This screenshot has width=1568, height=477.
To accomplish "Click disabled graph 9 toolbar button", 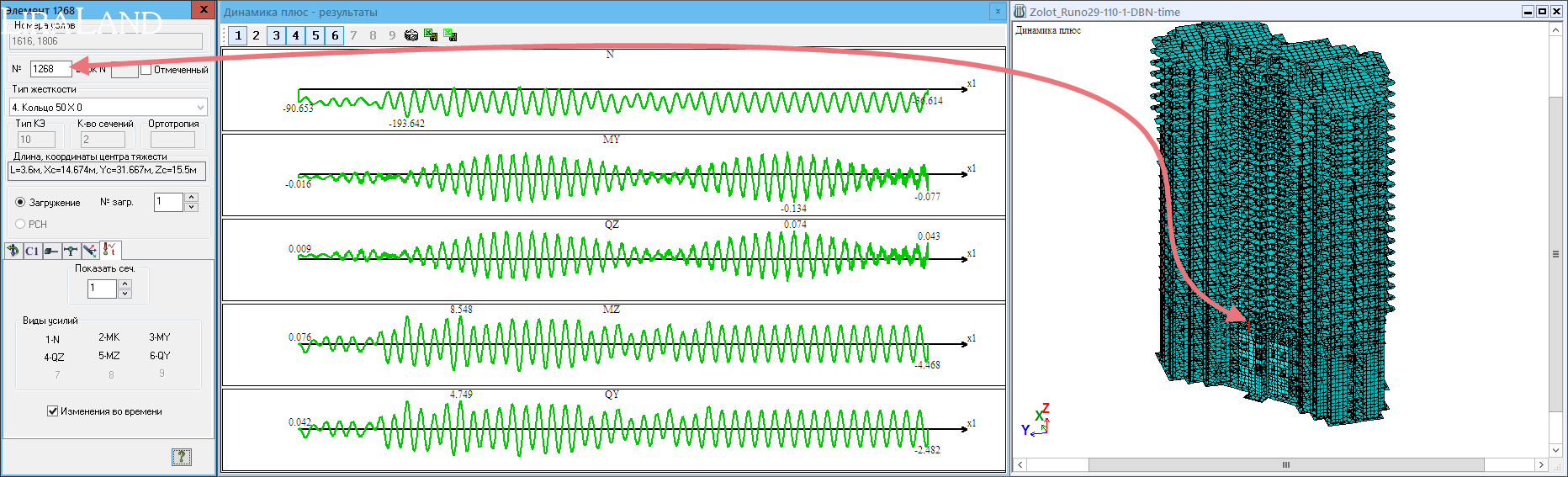I will [392, 35].
